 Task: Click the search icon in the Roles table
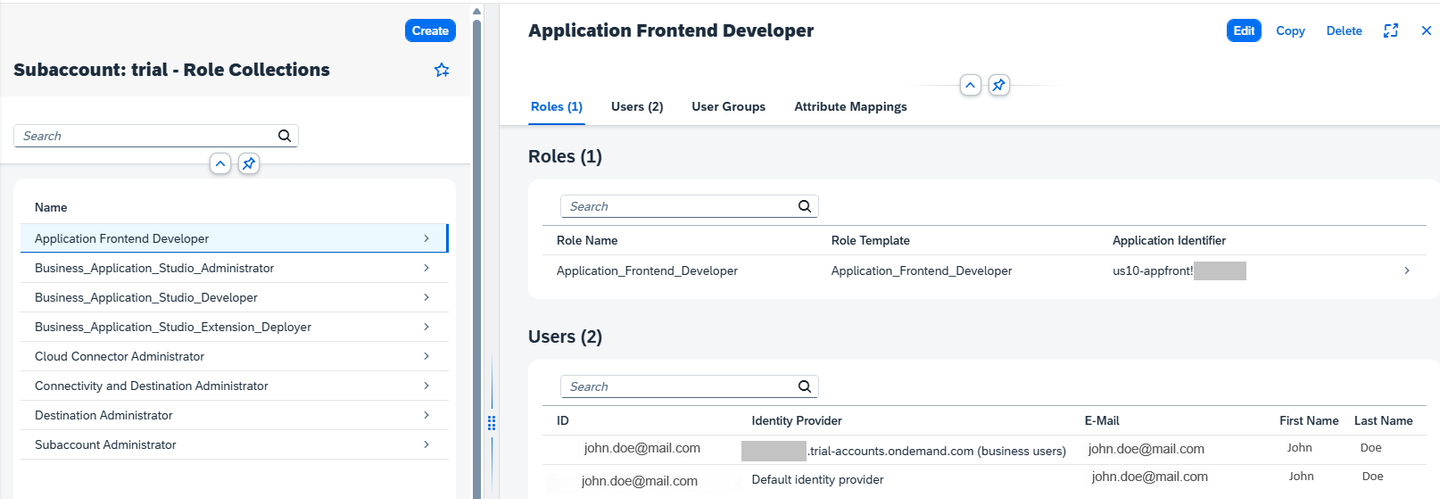[804, 206]
